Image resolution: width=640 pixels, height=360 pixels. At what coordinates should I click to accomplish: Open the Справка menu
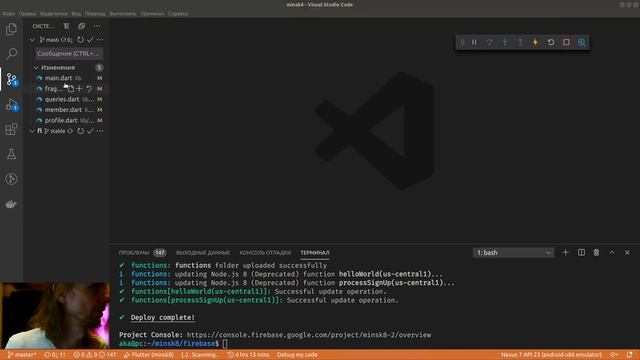(x=178, y=13)
